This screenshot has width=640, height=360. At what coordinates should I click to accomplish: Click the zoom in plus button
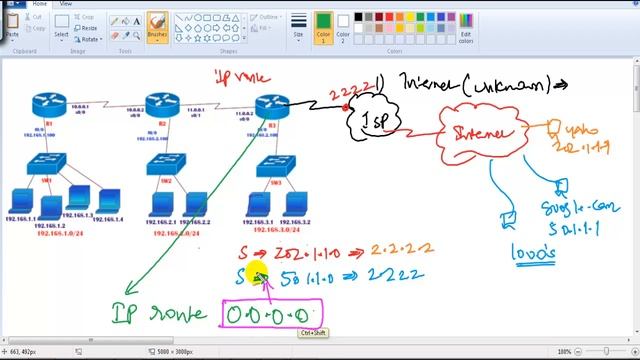click(x=635, y=351)
